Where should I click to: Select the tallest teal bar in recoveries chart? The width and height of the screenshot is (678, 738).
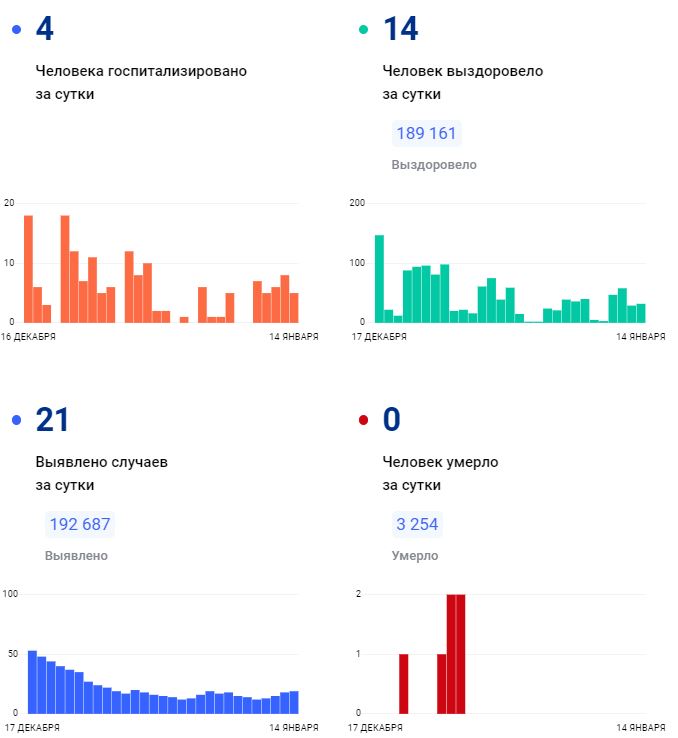point(379,279)
